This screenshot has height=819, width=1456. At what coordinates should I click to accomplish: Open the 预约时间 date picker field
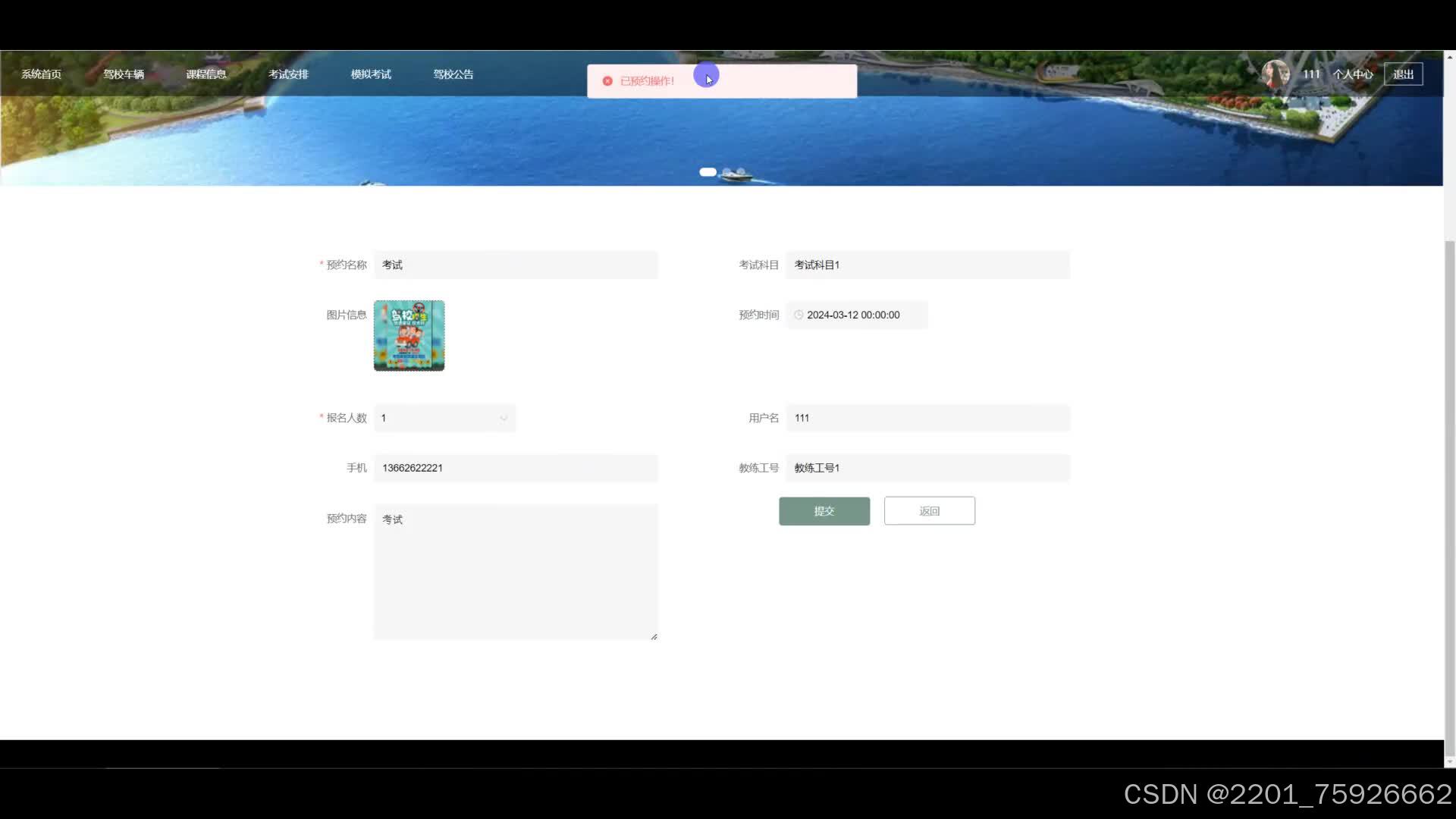point(857,315)
